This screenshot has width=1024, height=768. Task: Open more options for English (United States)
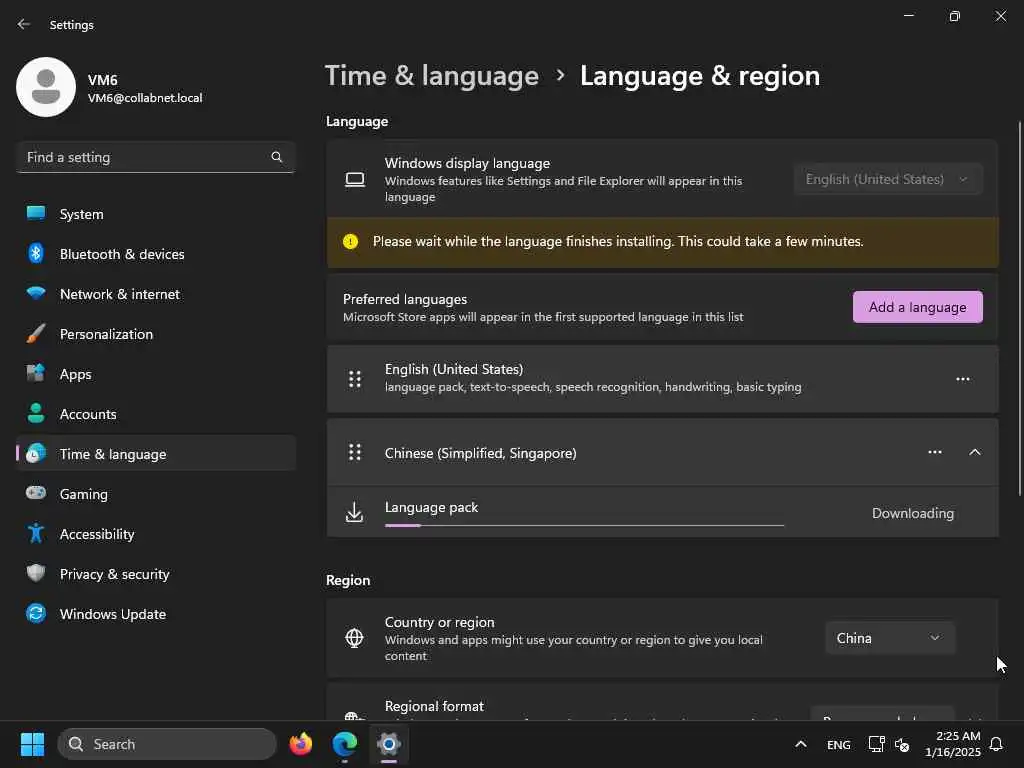coord(963,379)
